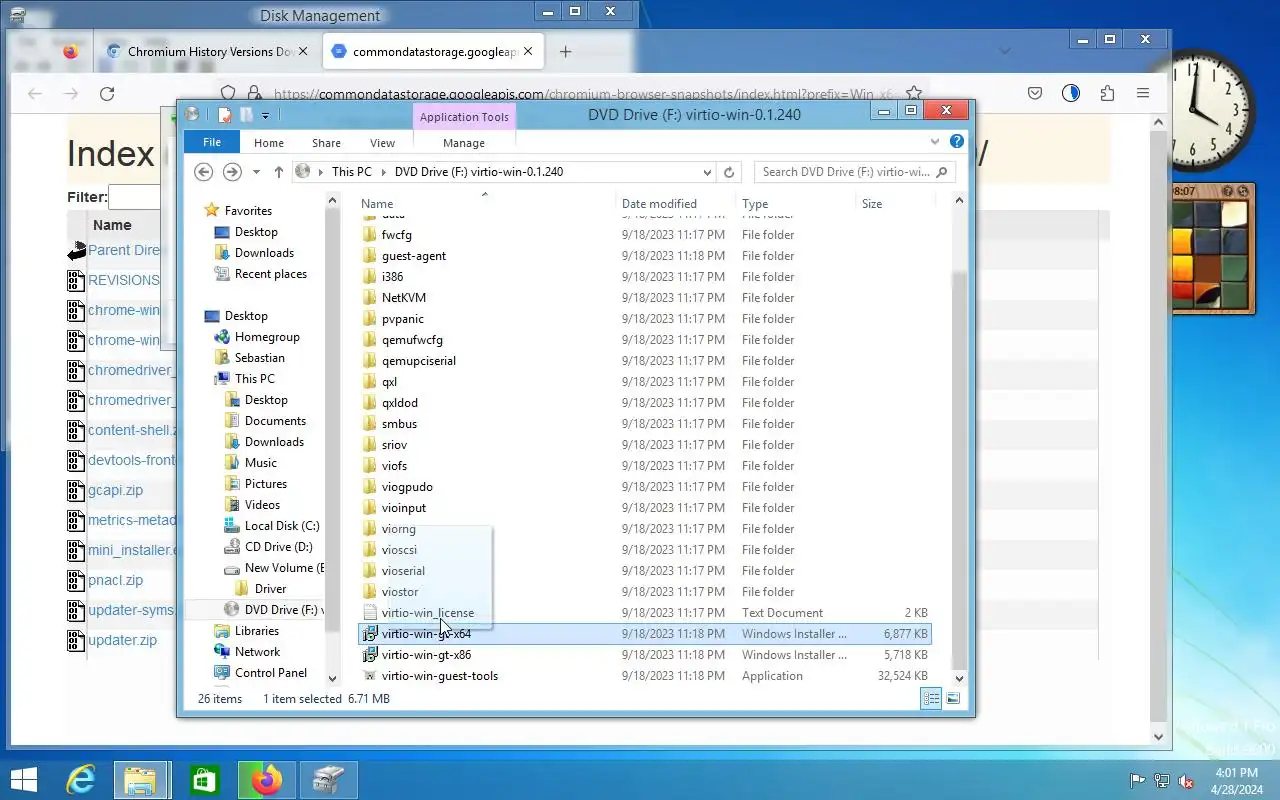Open Internet Explorer from the taskbar
Viewport: 1280px width, 800px height.
pos(81,780)
